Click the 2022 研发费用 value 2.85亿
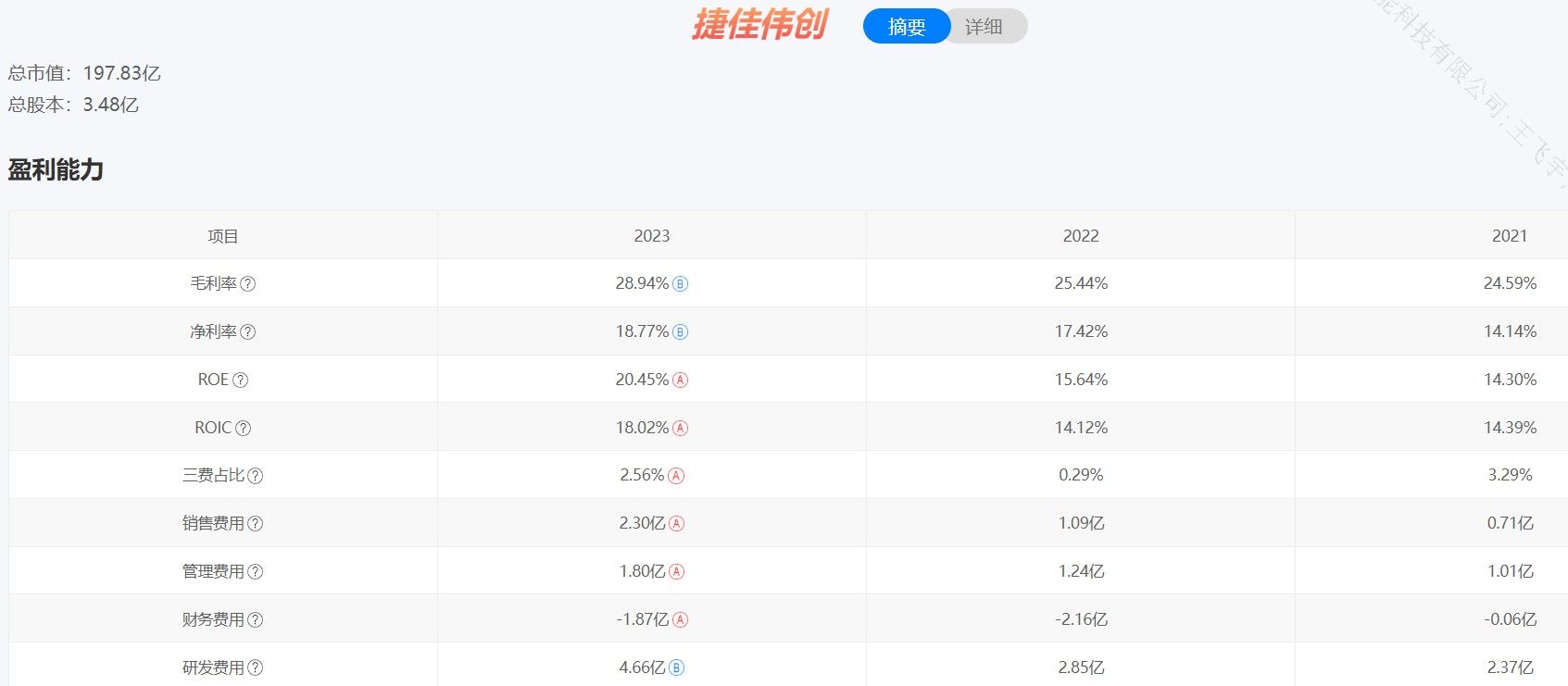This screenshot has height=686, width=1568. coord(1081,667)
